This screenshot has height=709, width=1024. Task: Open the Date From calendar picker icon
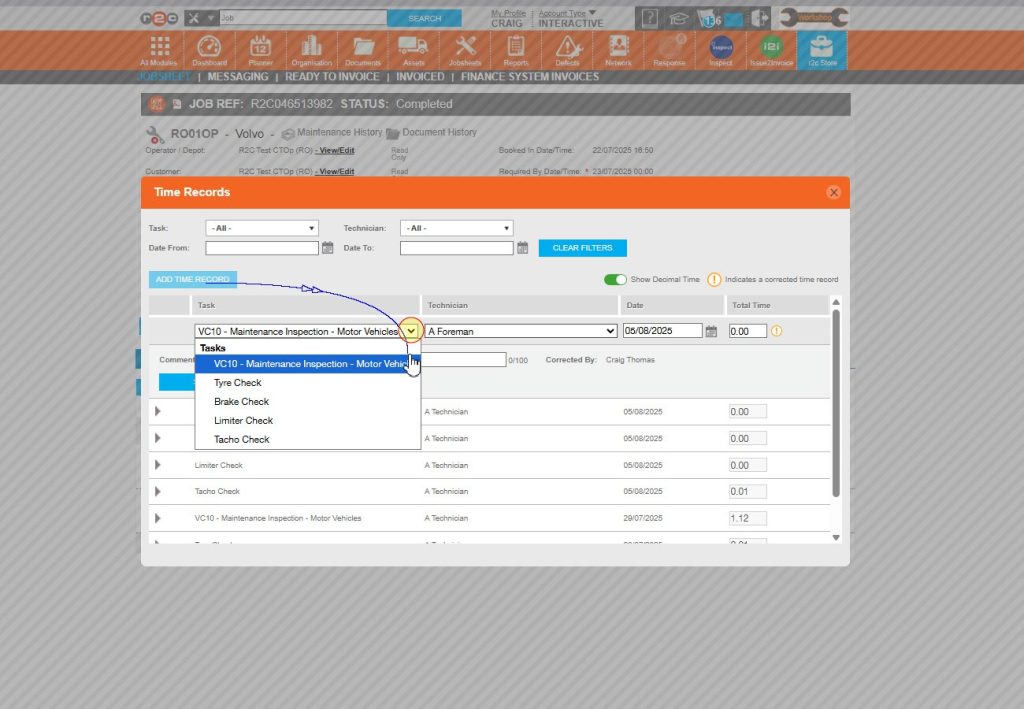(328, 248)
